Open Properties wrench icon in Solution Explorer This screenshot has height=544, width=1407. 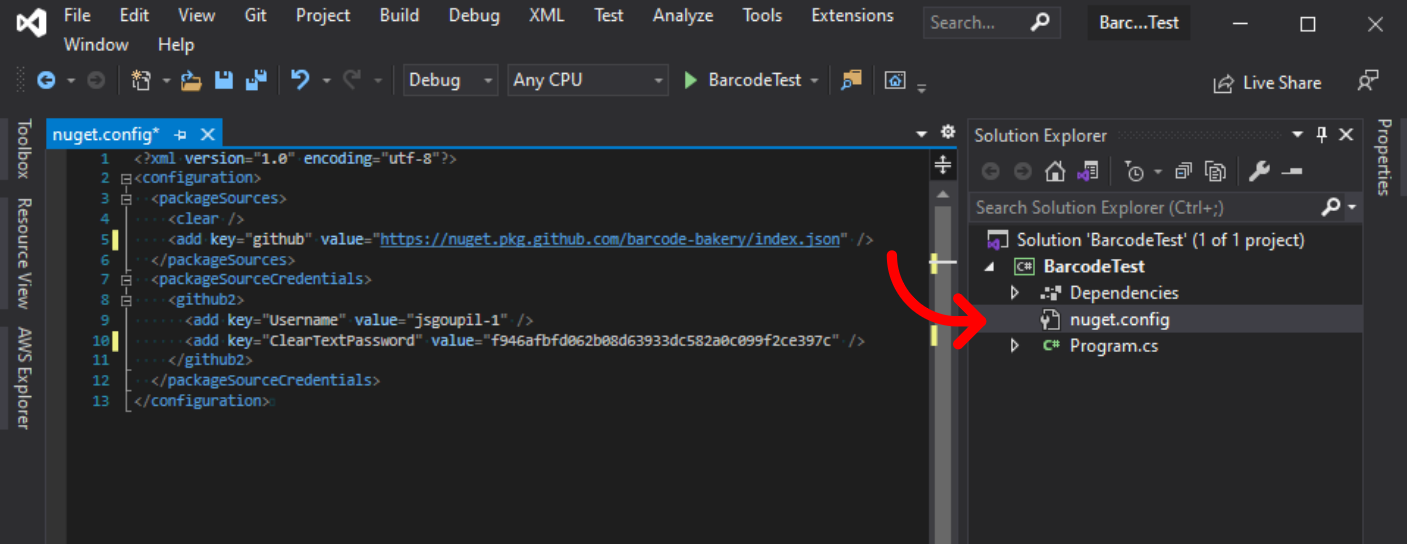[1259, 172]
